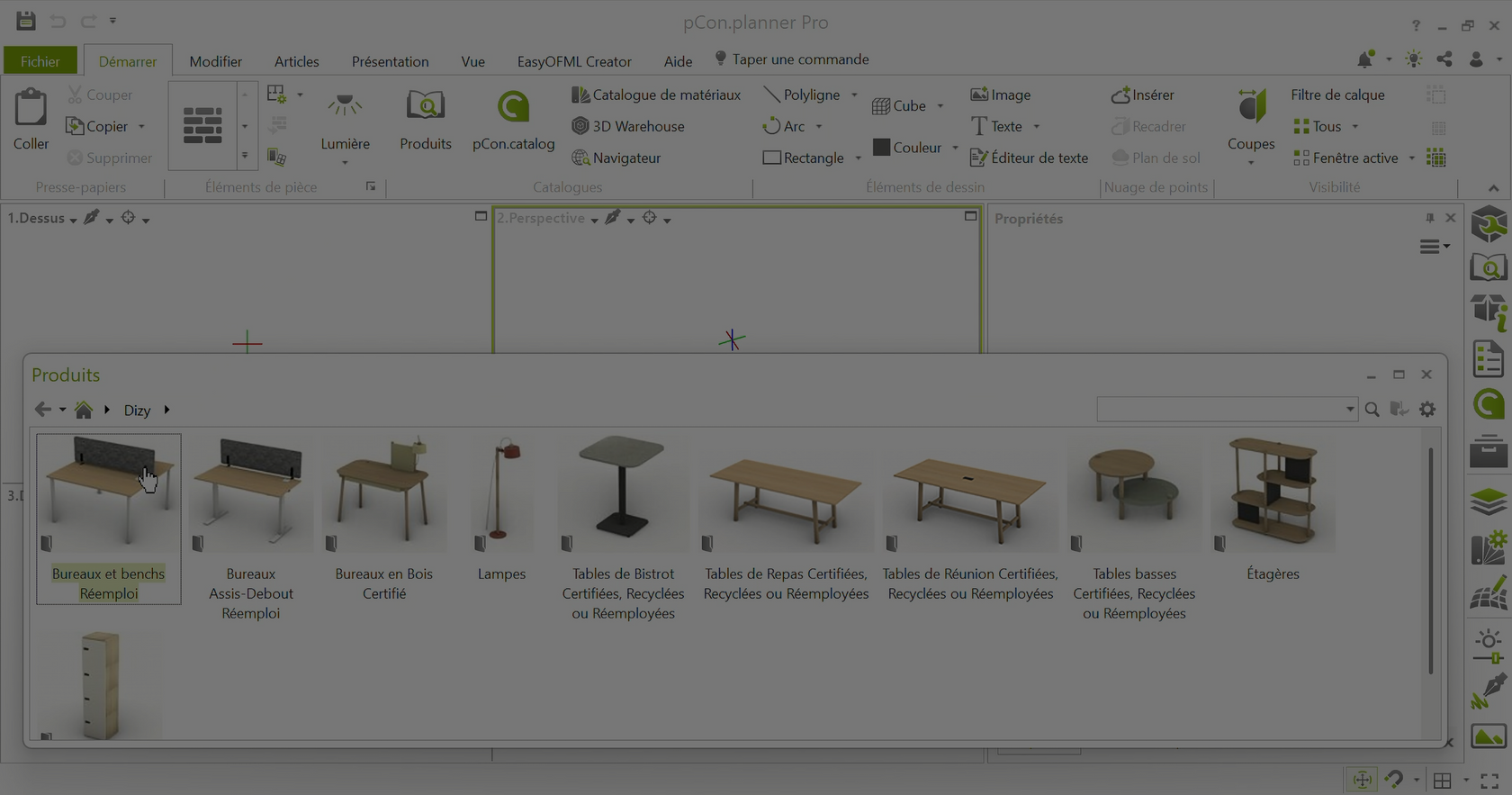The width and height of the screenshot is (1512, 795).
Task: Switch to the Modifier tab
Action: coord(215,61)
